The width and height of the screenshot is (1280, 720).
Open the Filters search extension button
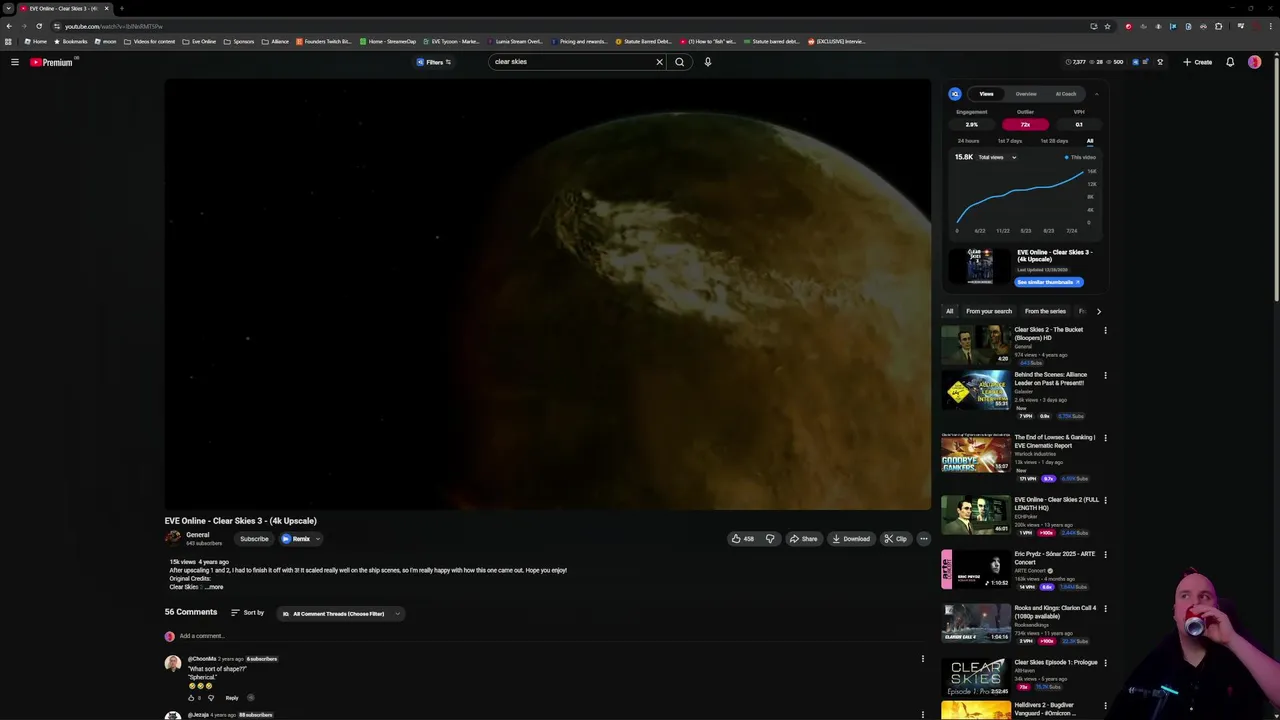coord(434,62)
